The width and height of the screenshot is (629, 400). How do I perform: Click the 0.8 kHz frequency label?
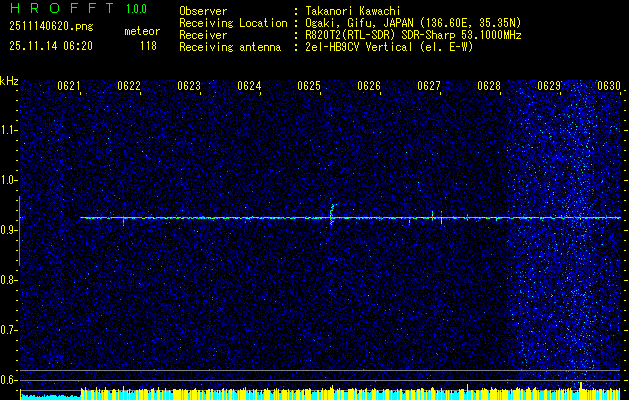pos(9,280)
